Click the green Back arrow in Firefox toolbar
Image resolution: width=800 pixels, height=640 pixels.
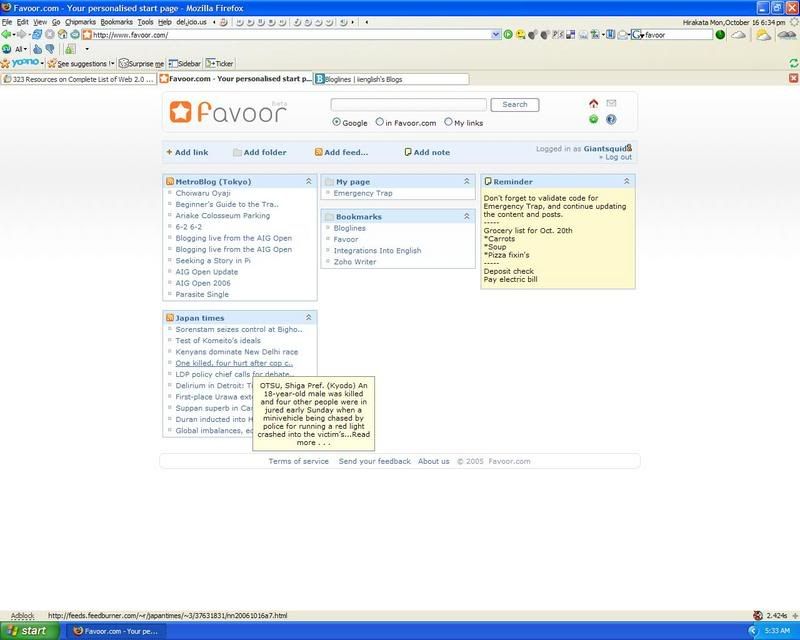click(6, 35)
